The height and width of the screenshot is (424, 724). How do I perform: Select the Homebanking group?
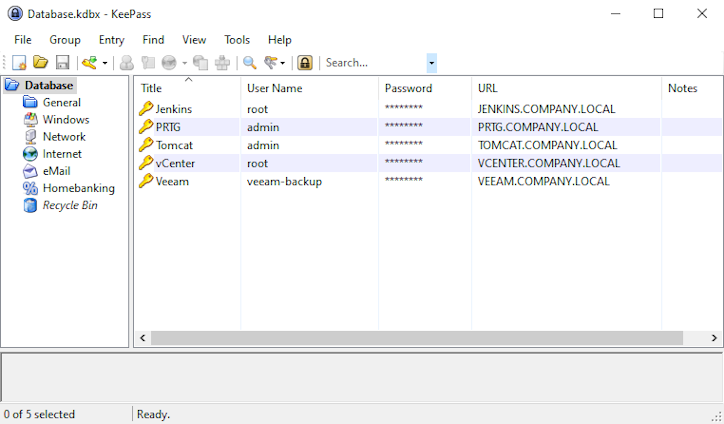[x=78, y=188]
